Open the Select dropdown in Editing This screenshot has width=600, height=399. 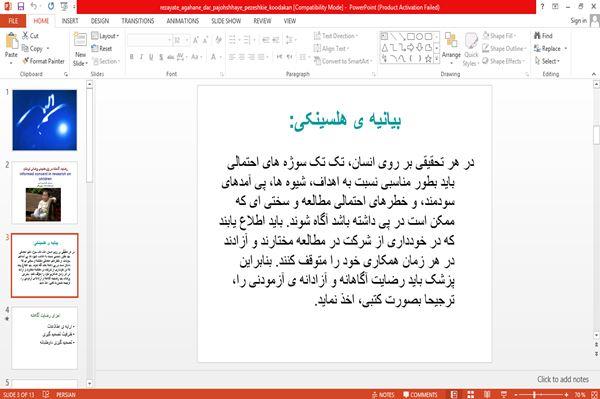click(547, 61)
